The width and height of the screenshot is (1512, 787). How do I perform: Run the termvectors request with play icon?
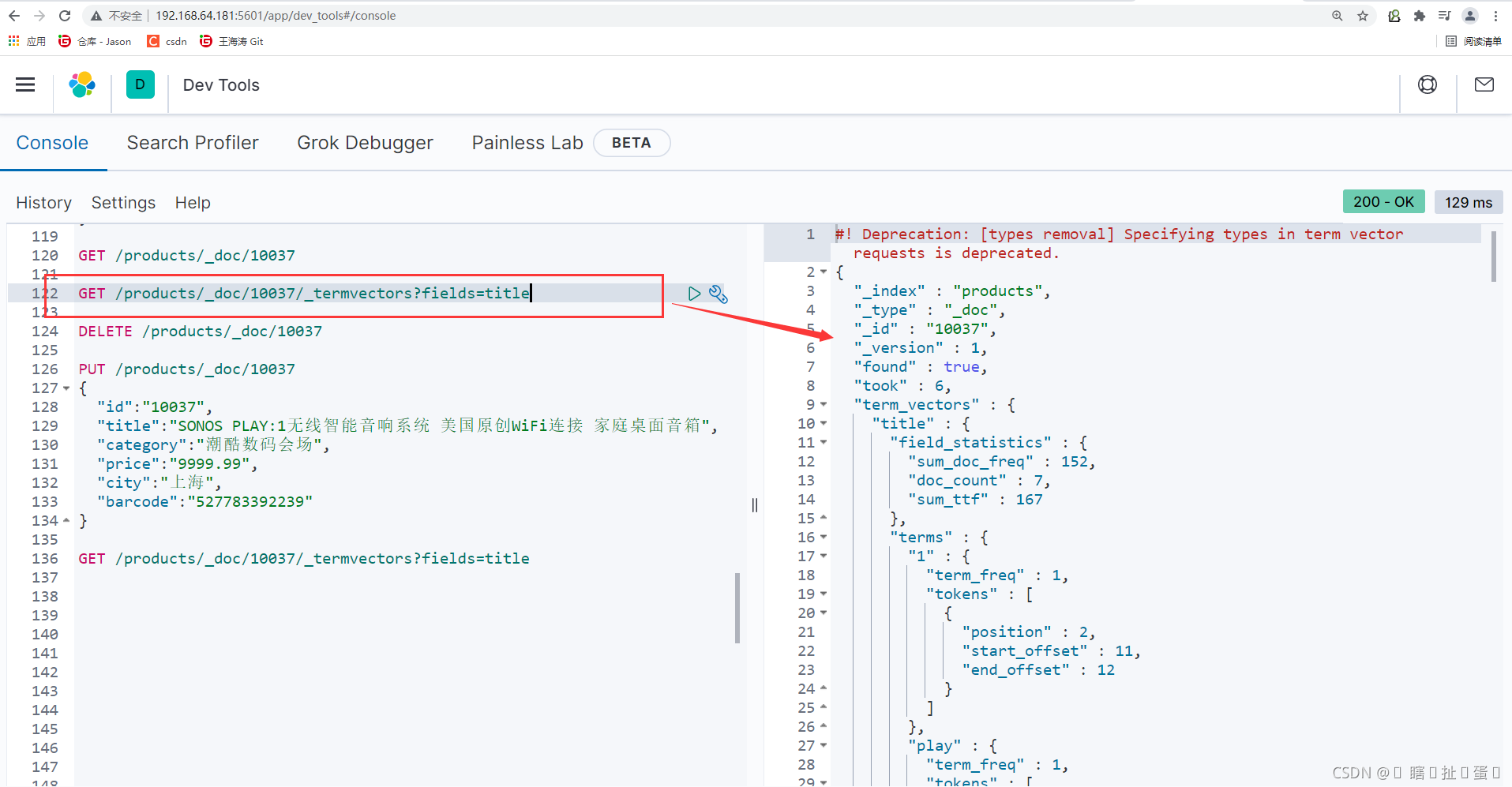pyautogui.click(x=694, y=294)
